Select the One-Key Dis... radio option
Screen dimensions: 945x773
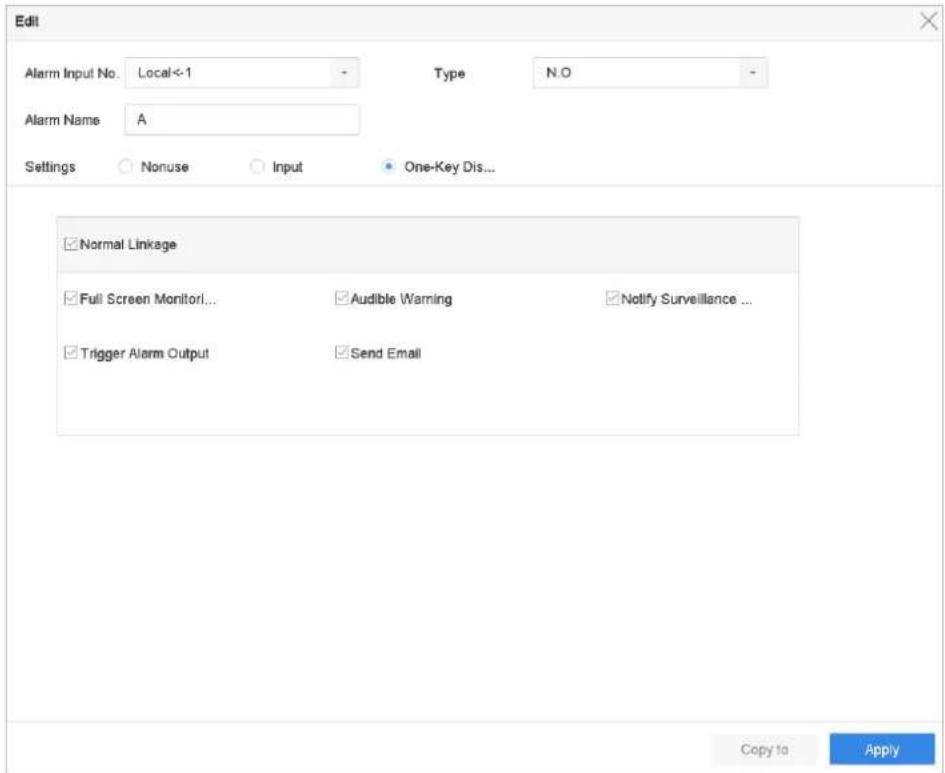coord(389,167)
